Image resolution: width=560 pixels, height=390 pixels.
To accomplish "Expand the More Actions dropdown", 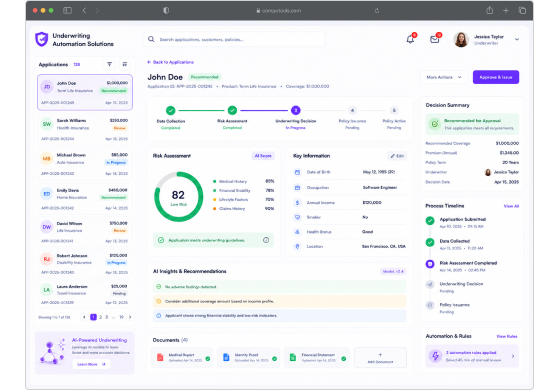I will tap(444, 77).
